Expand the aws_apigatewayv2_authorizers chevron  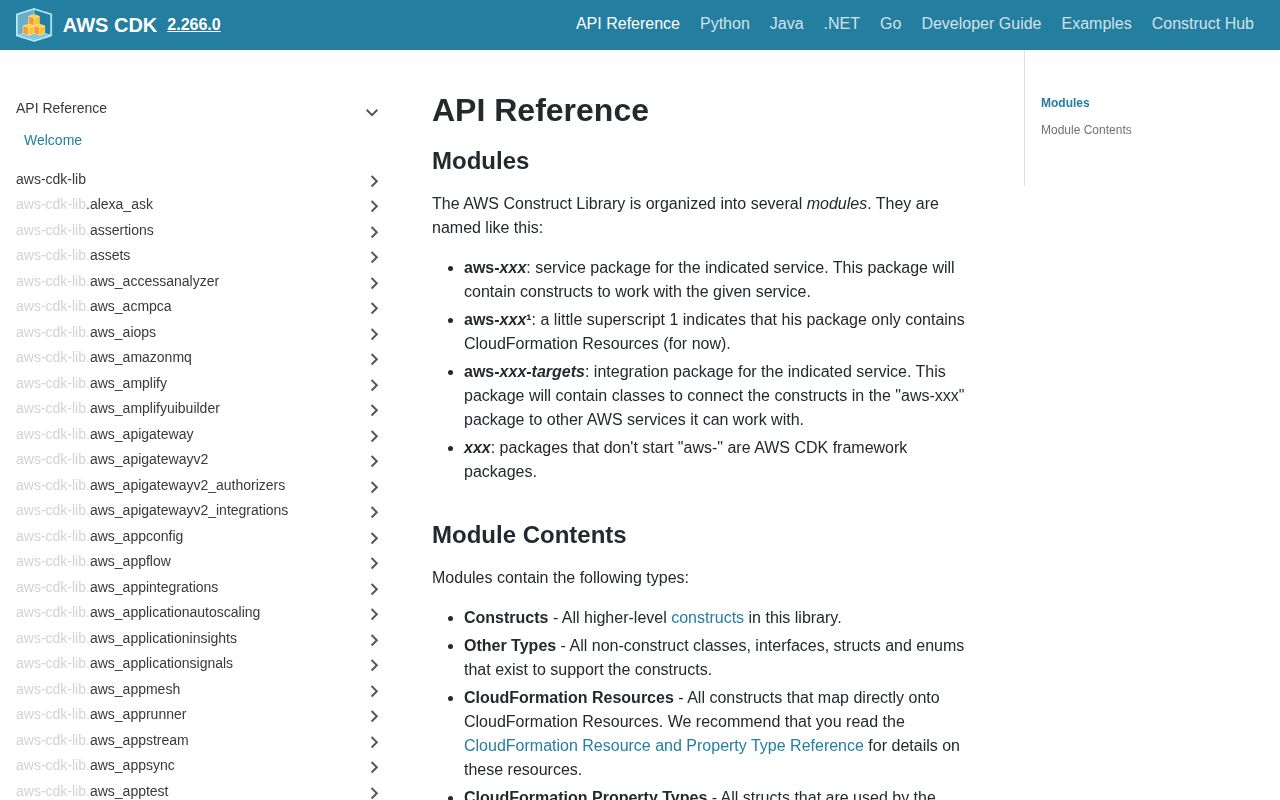(x=374, y=487)
